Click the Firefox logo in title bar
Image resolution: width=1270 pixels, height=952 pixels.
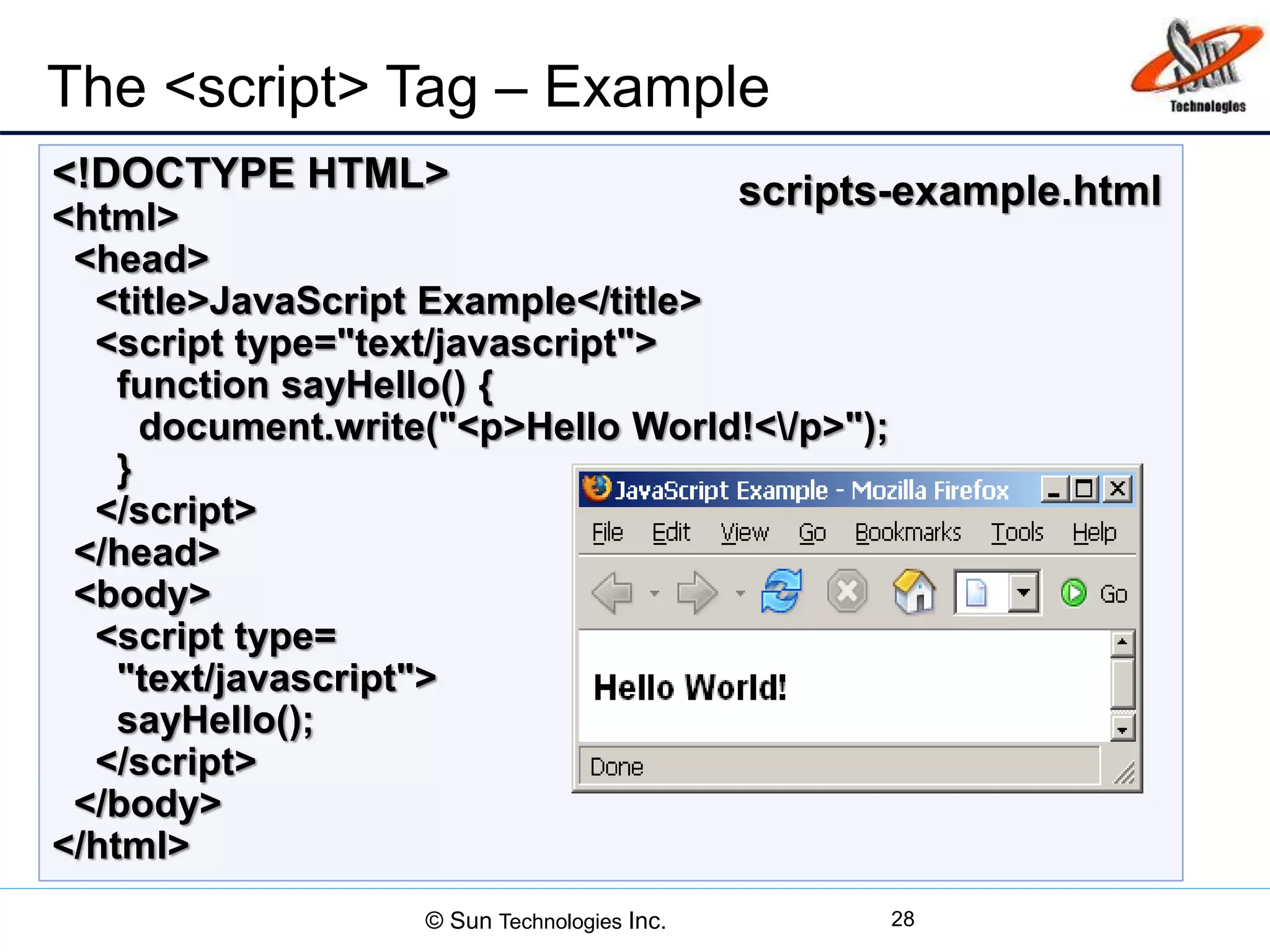tap(597, 488)
